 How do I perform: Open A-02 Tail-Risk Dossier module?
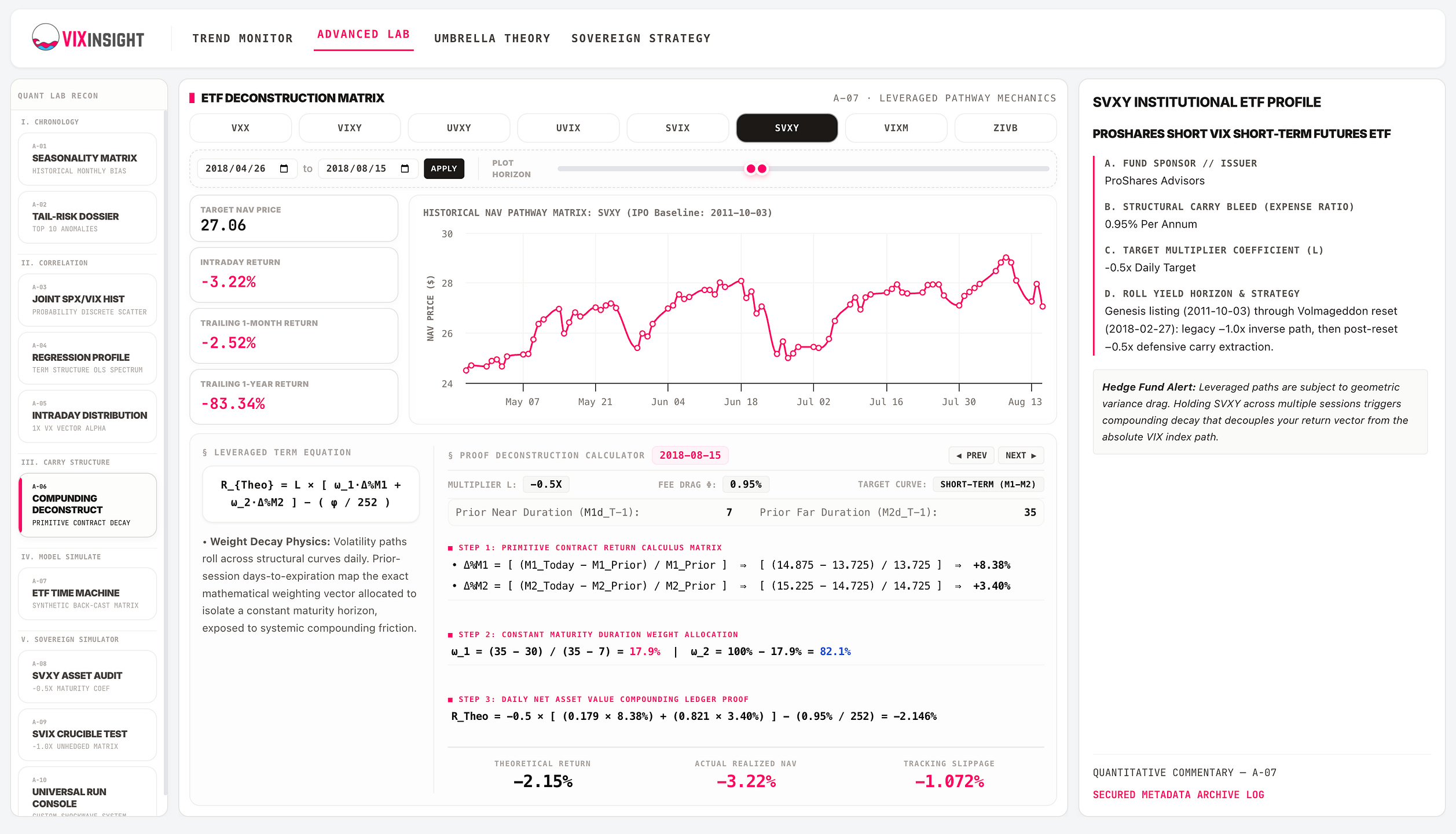tap(87, 217)
